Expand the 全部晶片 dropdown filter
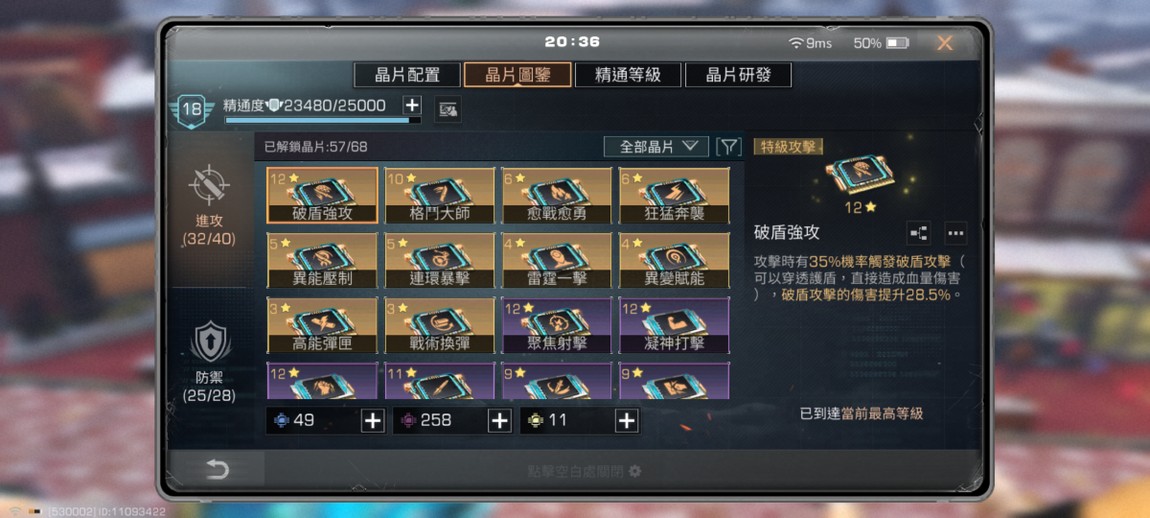This screenshot has height=518, width=1150. tap(656, 147)
